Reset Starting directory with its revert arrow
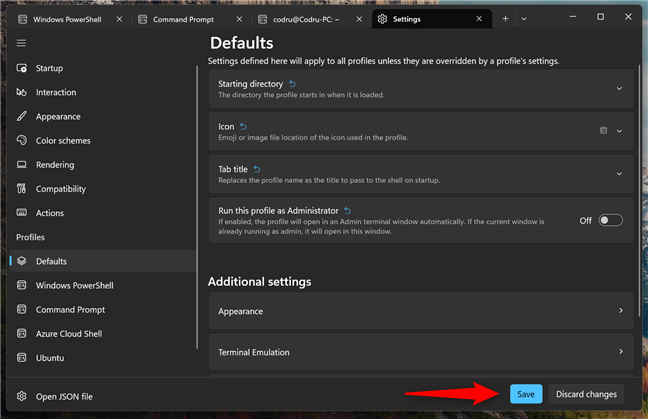Screen dimensions: 648x419 click(292, 84)
